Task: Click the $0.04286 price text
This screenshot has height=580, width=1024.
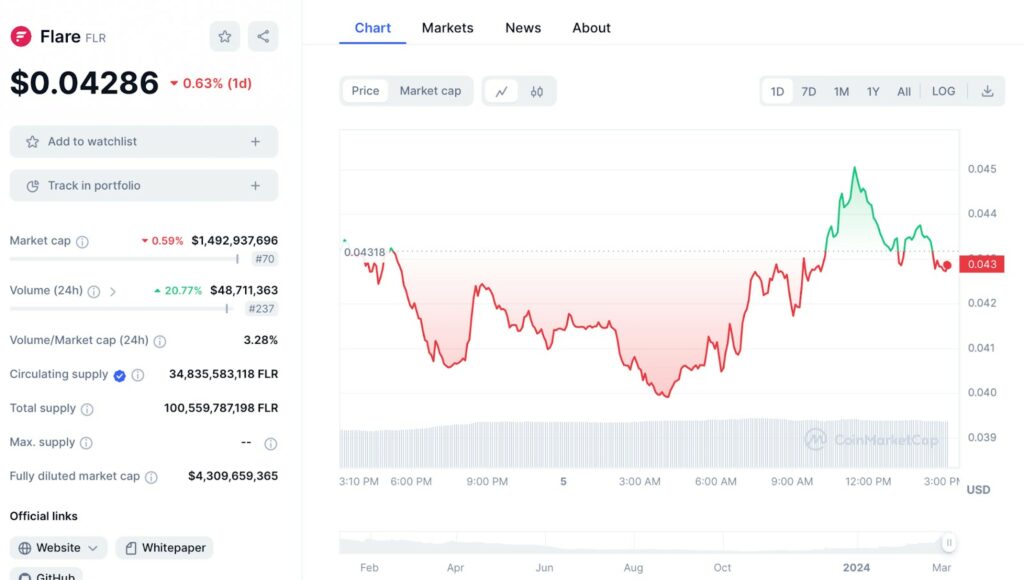Action: coord(84,83)
